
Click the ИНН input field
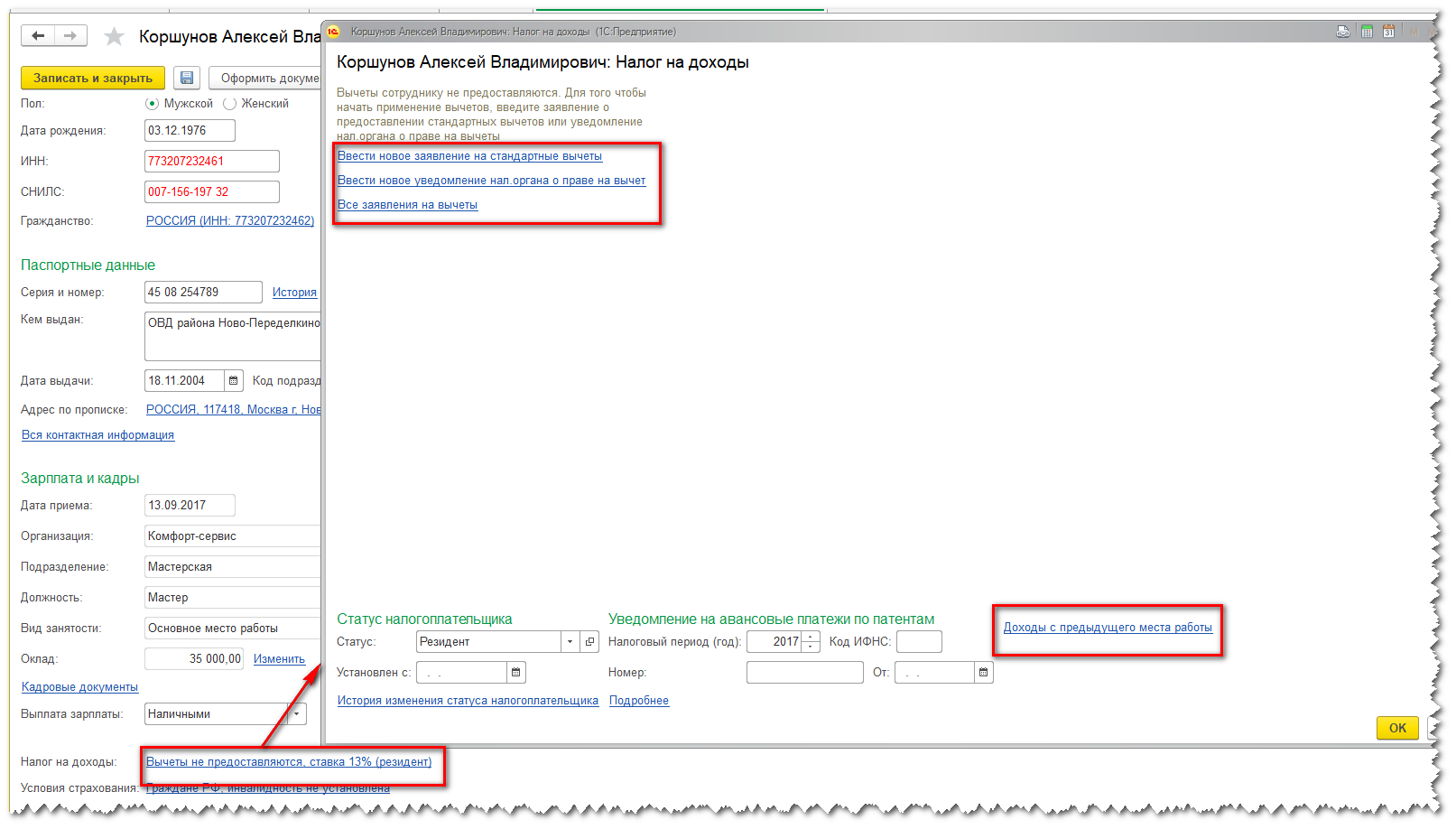[211, 162]
